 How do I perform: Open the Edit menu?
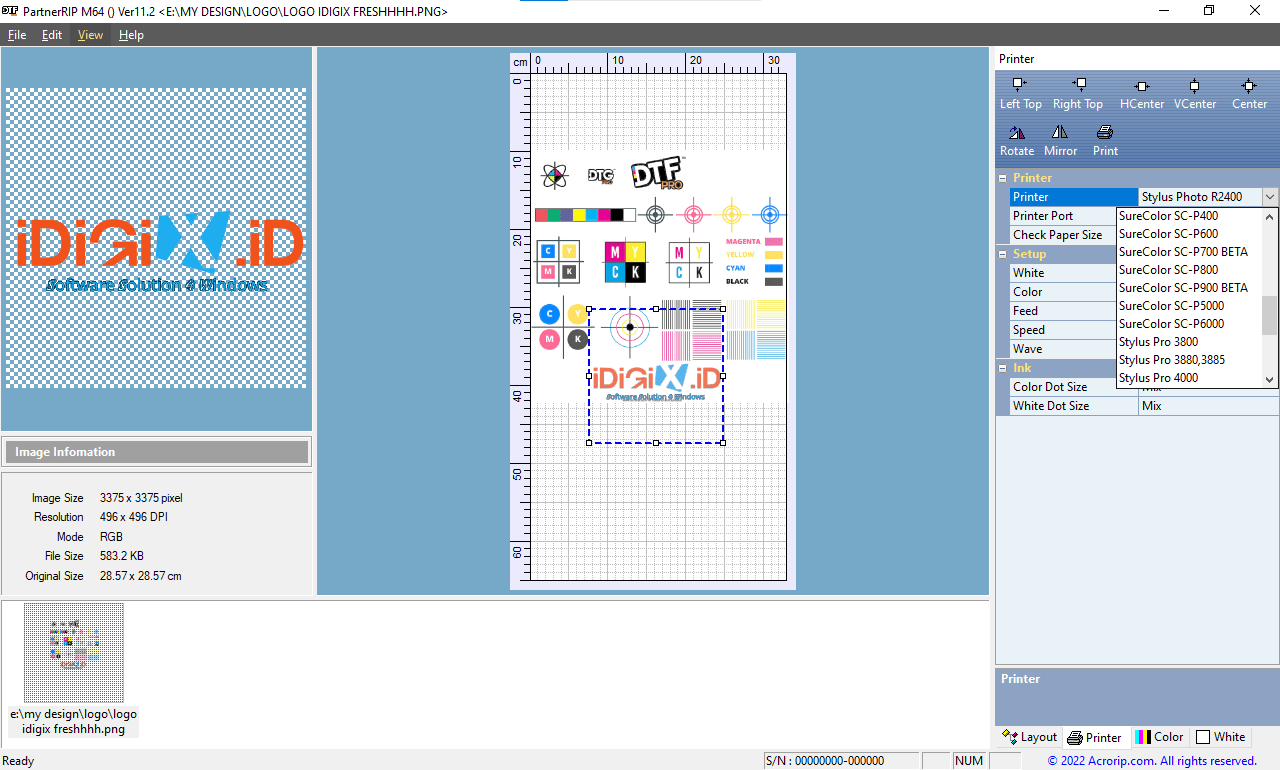(x=52, y=35)
